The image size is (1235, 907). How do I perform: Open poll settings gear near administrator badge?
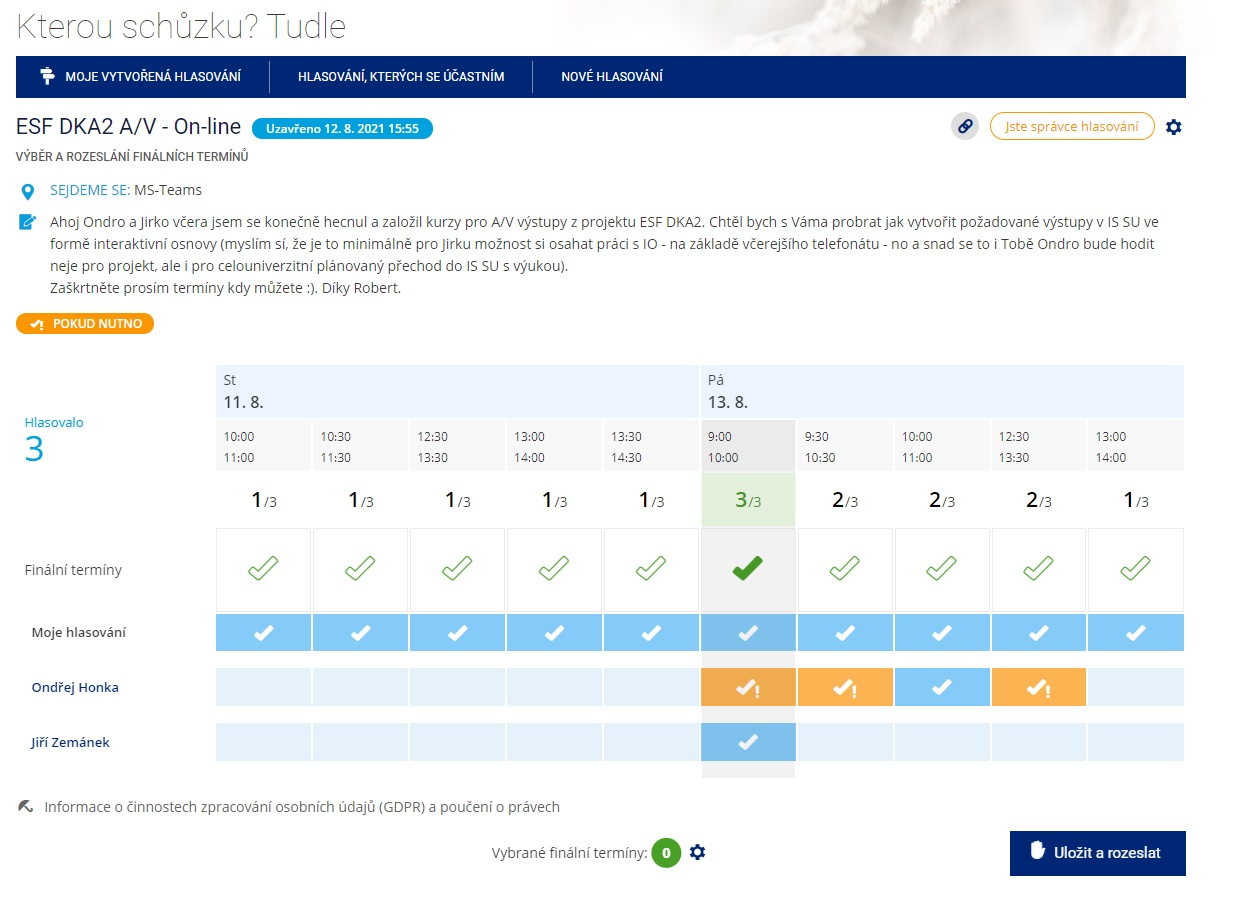point(1174,127)
